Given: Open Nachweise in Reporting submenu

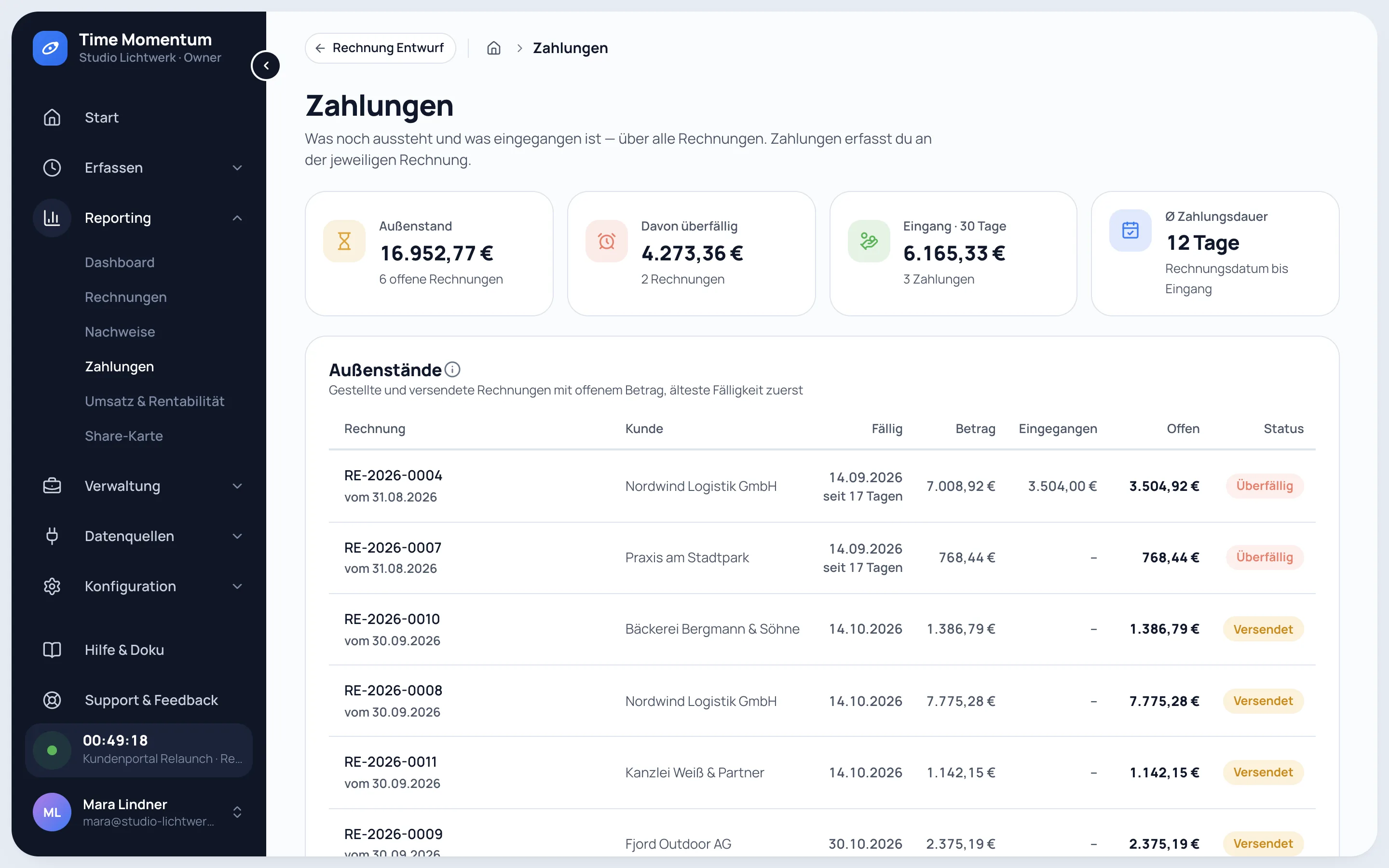Looking at the screenshot, I should (x=120, y=332).
